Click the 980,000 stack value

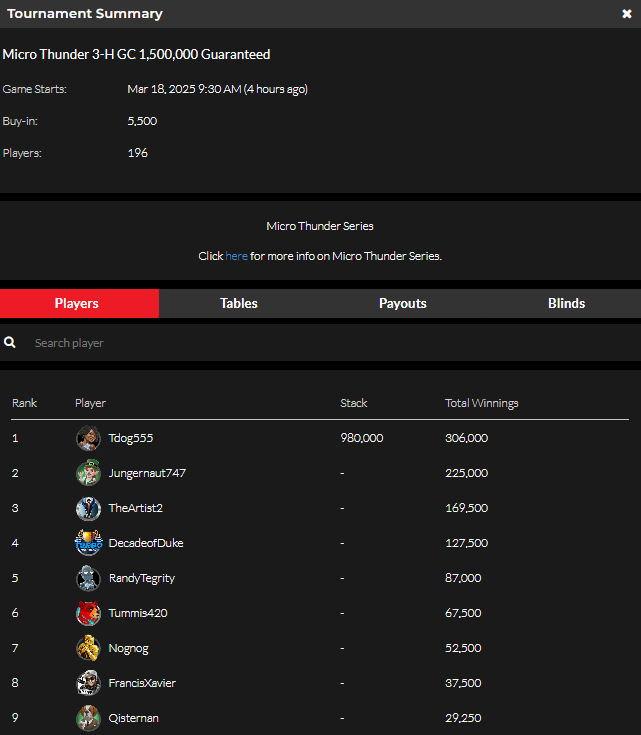click(362, 438)
